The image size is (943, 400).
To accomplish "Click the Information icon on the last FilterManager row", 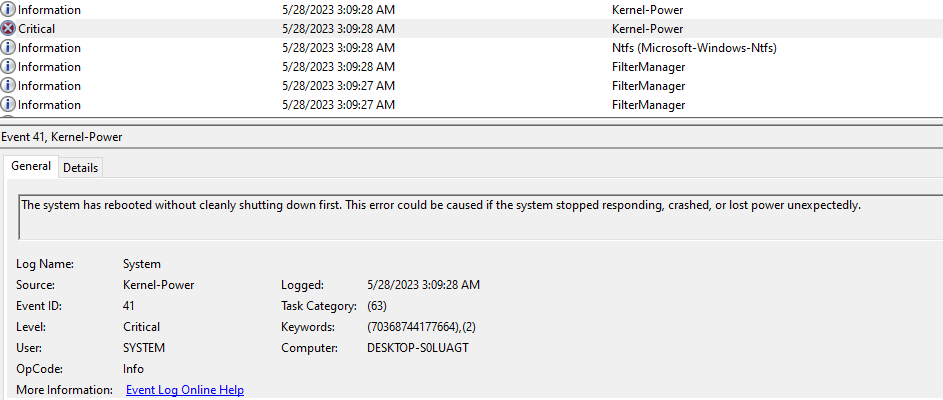I will pyautogui.click(x=8, y=105).
